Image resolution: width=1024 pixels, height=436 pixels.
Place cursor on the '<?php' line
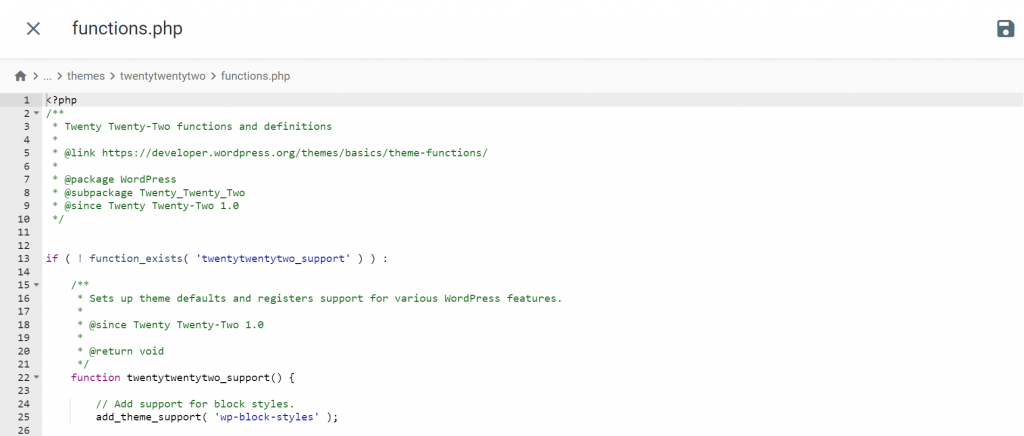[x=61, y=100]
